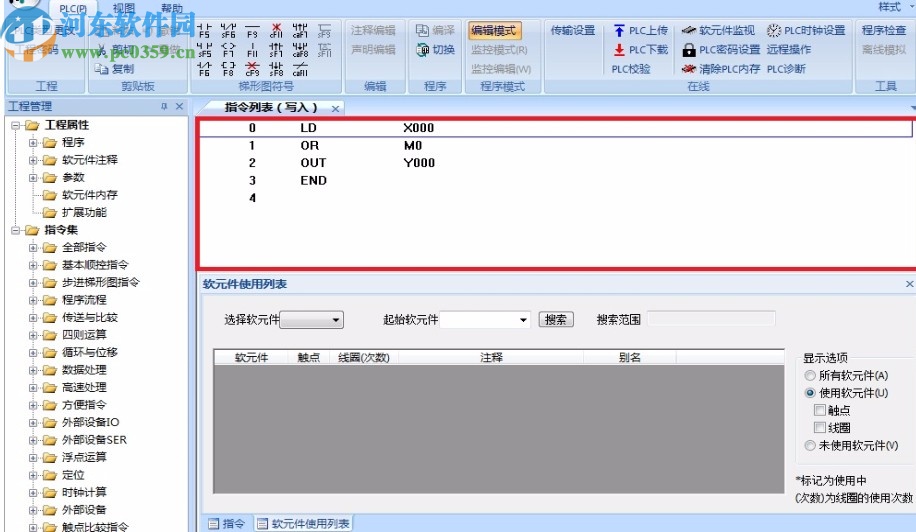Click the red-X cF11 delete symbol
This screenshot has height=532, width=916.
276,30
